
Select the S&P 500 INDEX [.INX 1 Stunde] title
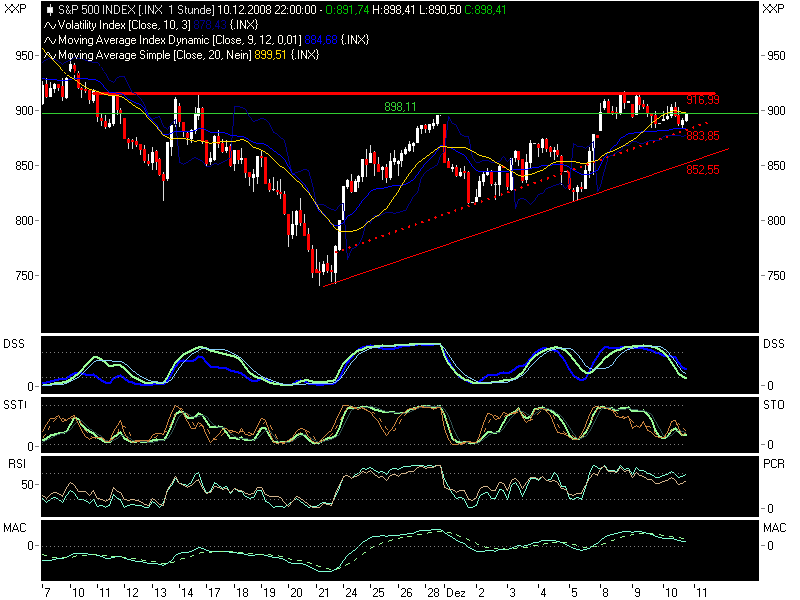pyautogui.click(x=136, y=10)
